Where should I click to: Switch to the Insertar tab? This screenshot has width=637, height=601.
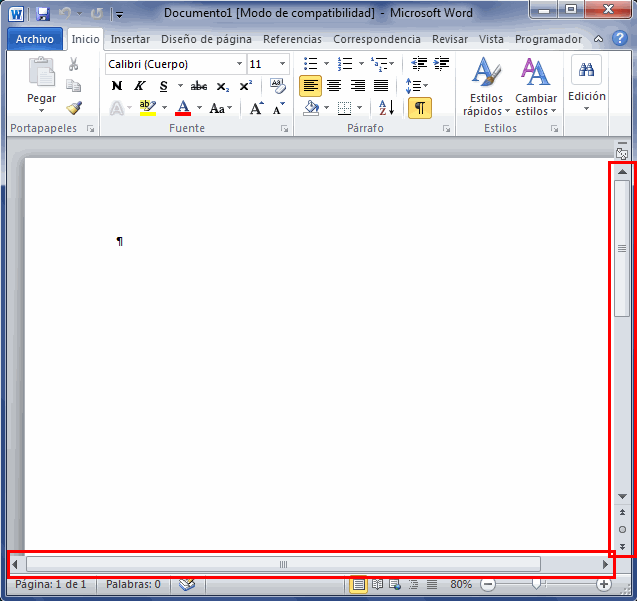pos(130,39)
